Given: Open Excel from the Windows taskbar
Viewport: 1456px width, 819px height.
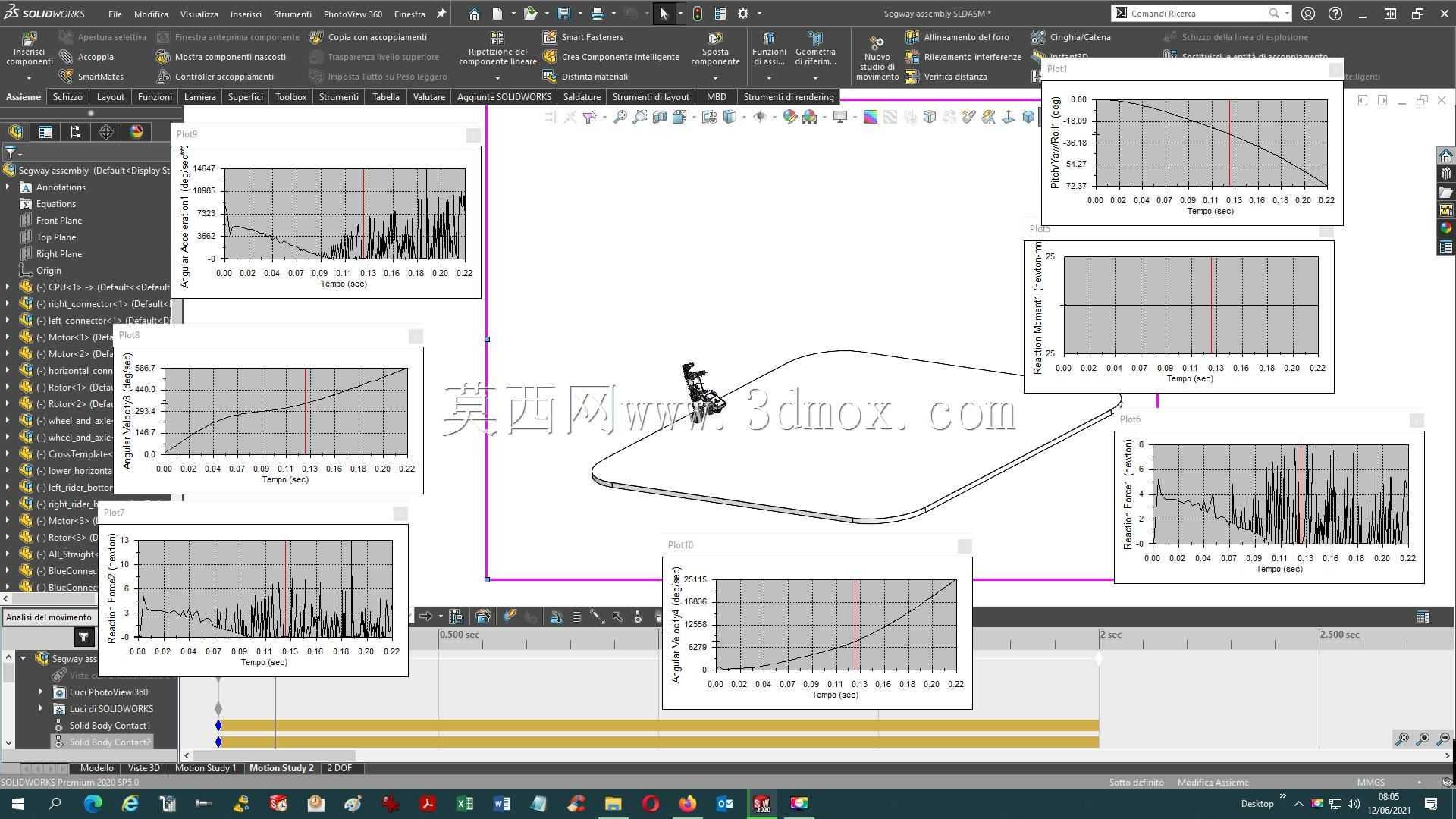Looking at the screenshot, I should pos(465,804).
